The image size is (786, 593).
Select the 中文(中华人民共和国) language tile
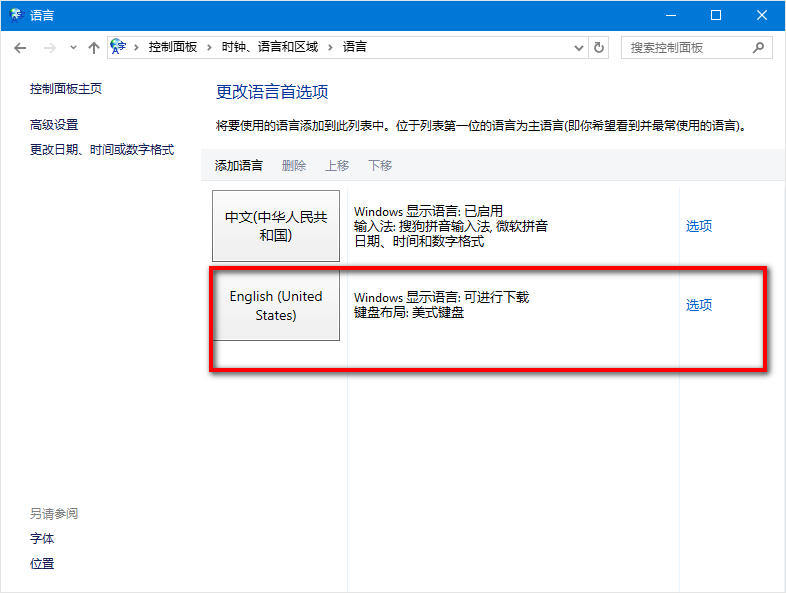(x=276, y=227)
